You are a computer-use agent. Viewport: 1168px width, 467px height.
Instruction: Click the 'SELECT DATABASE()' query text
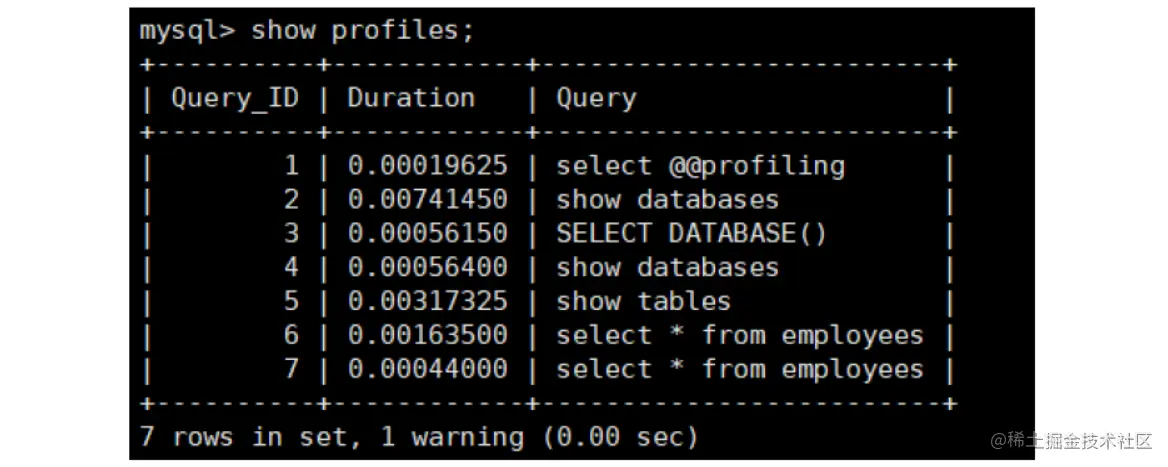click(691, 234)
